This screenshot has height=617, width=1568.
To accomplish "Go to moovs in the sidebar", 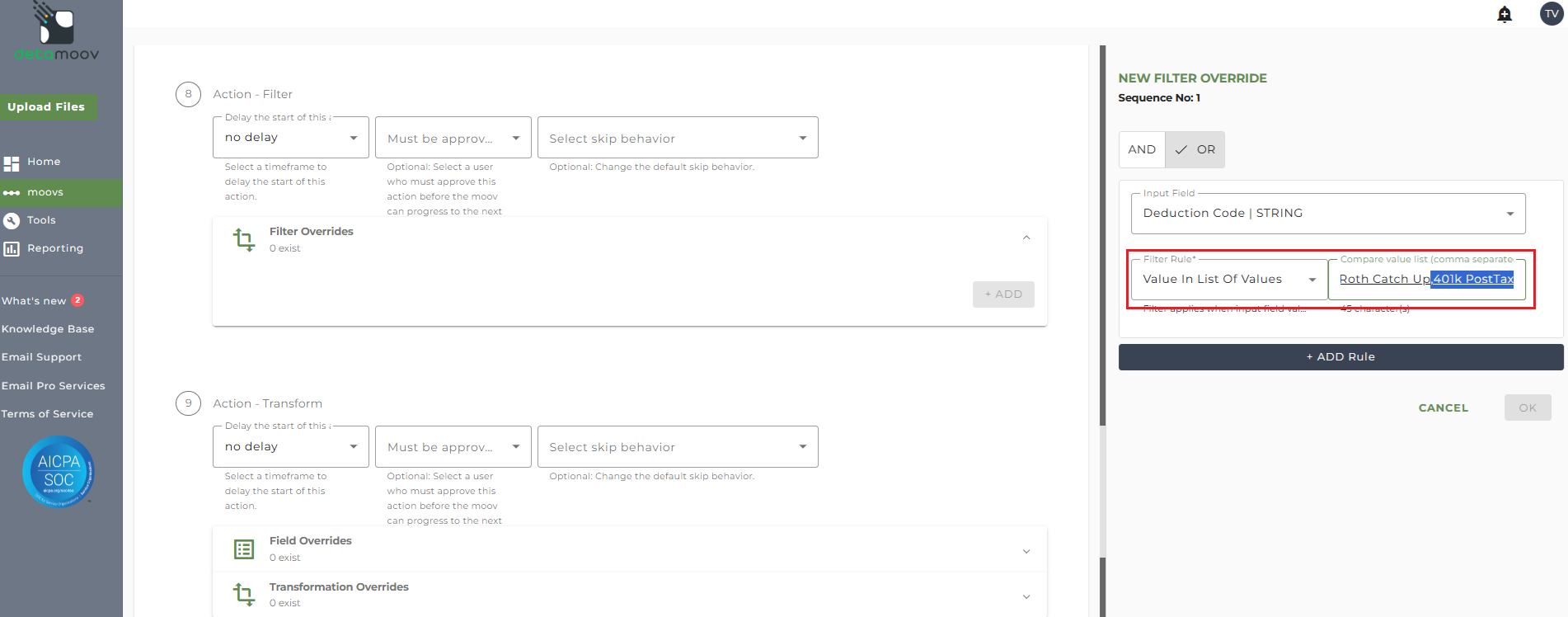I will point(45,192).
